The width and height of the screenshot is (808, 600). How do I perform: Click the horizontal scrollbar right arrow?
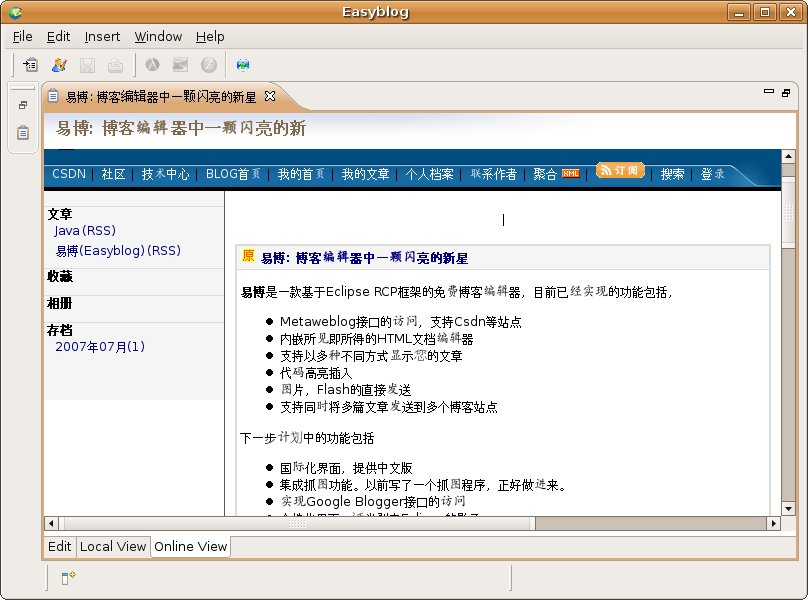pos(773,523)
